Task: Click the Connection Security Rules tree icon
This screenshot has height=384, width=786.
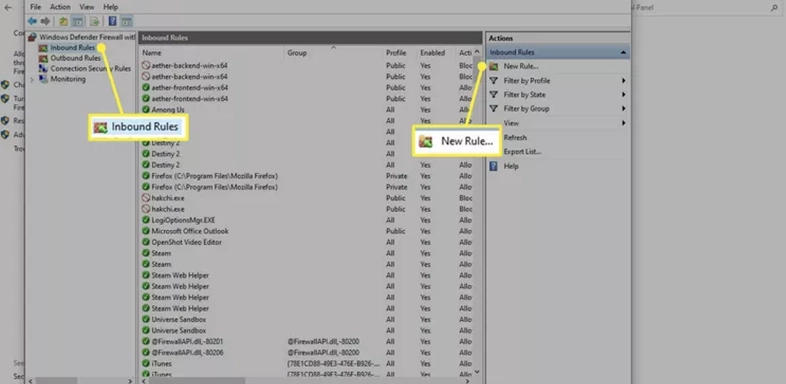Action: coord(44,69)
